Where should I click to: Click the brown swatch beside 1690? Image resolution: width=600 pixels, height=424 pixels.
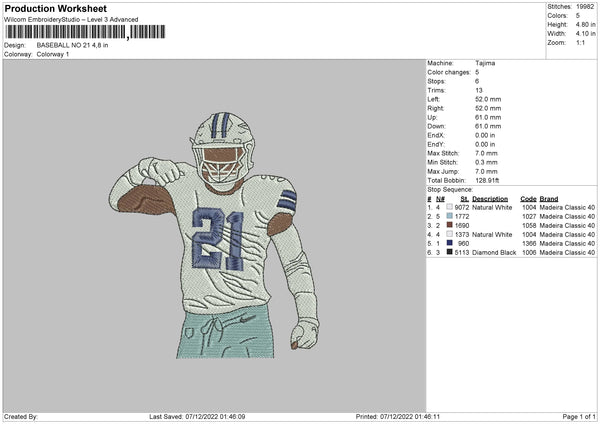coord(449,225)
